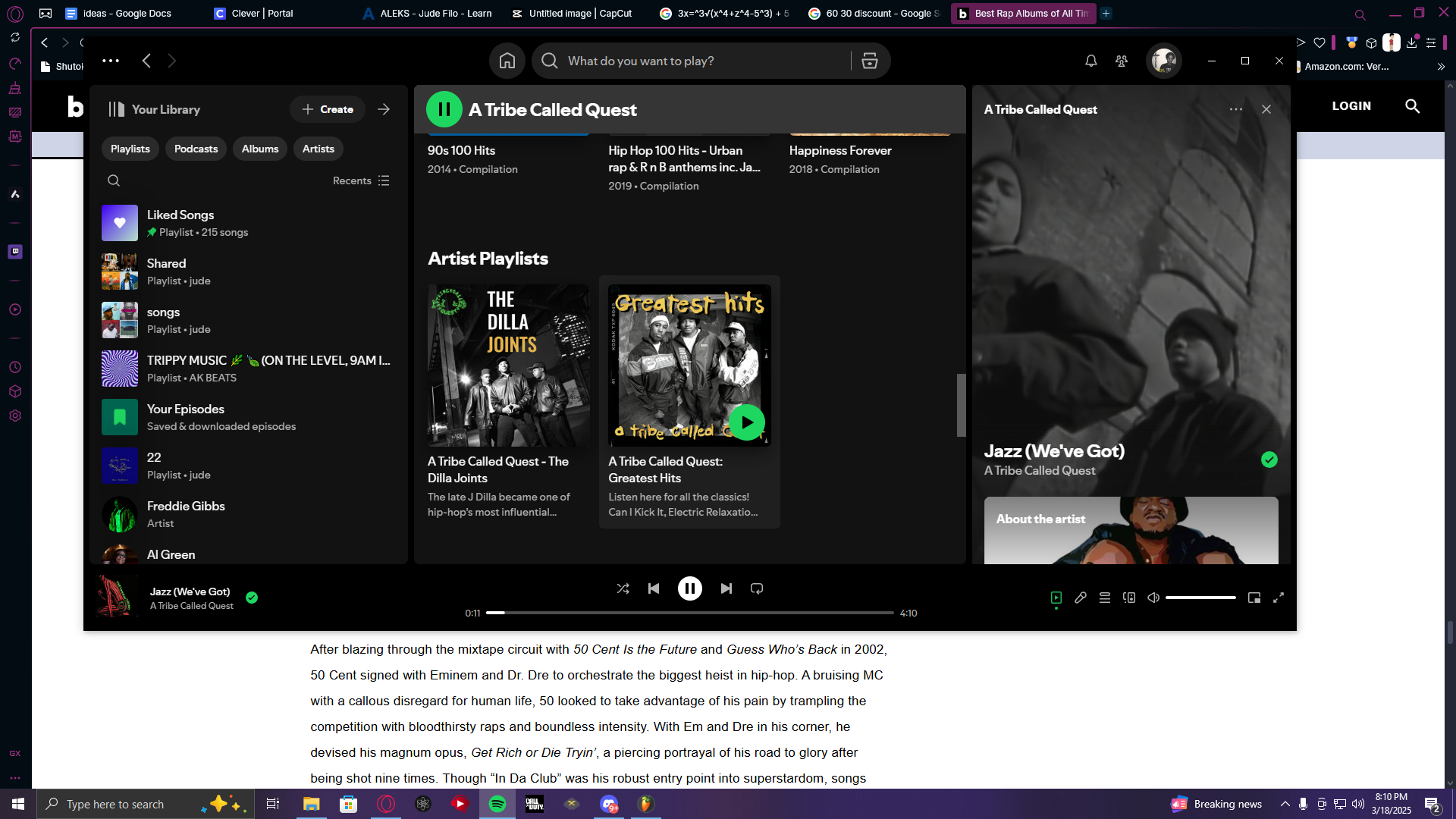Play A Tribe Called Quest Greatest Hits
1456x819 pixels.
[x=747, y=422]
